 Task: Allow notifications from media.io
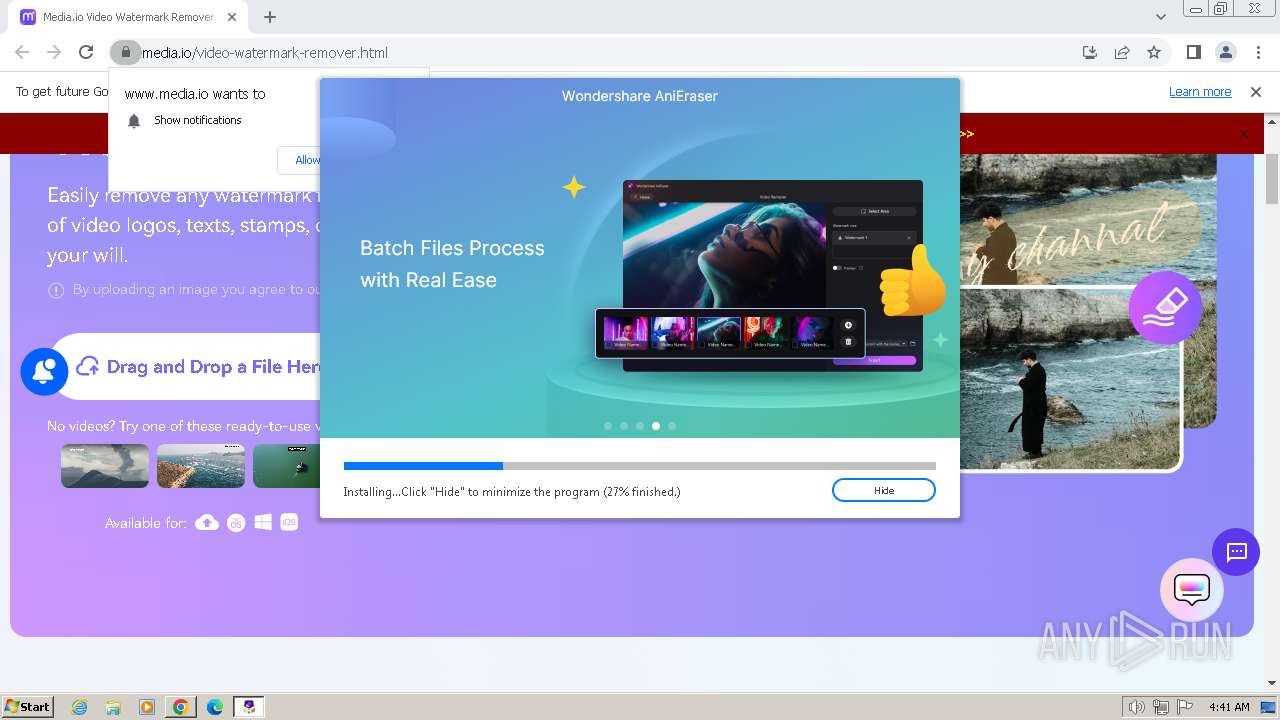(300, 160)
